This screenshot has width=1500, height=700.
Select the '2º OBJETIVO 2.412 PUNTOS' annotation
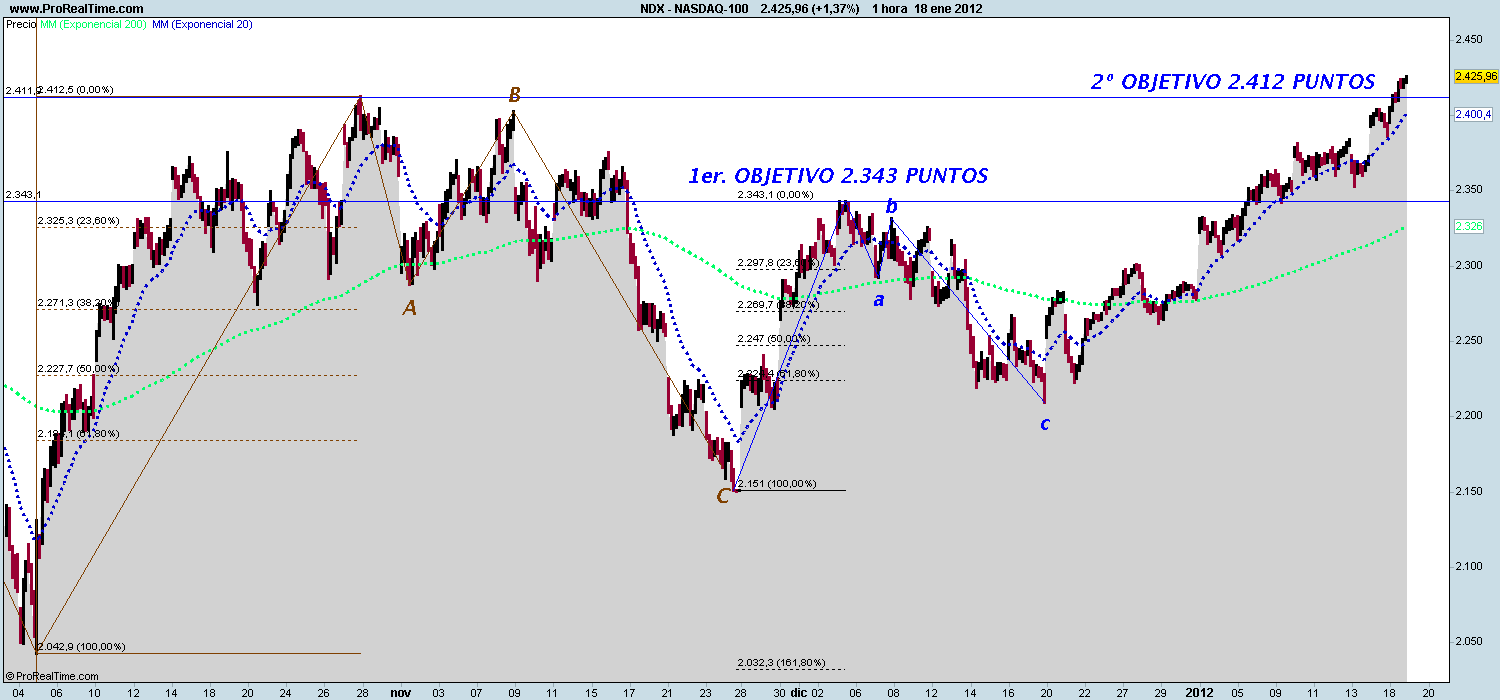(x=1232, y=82)
